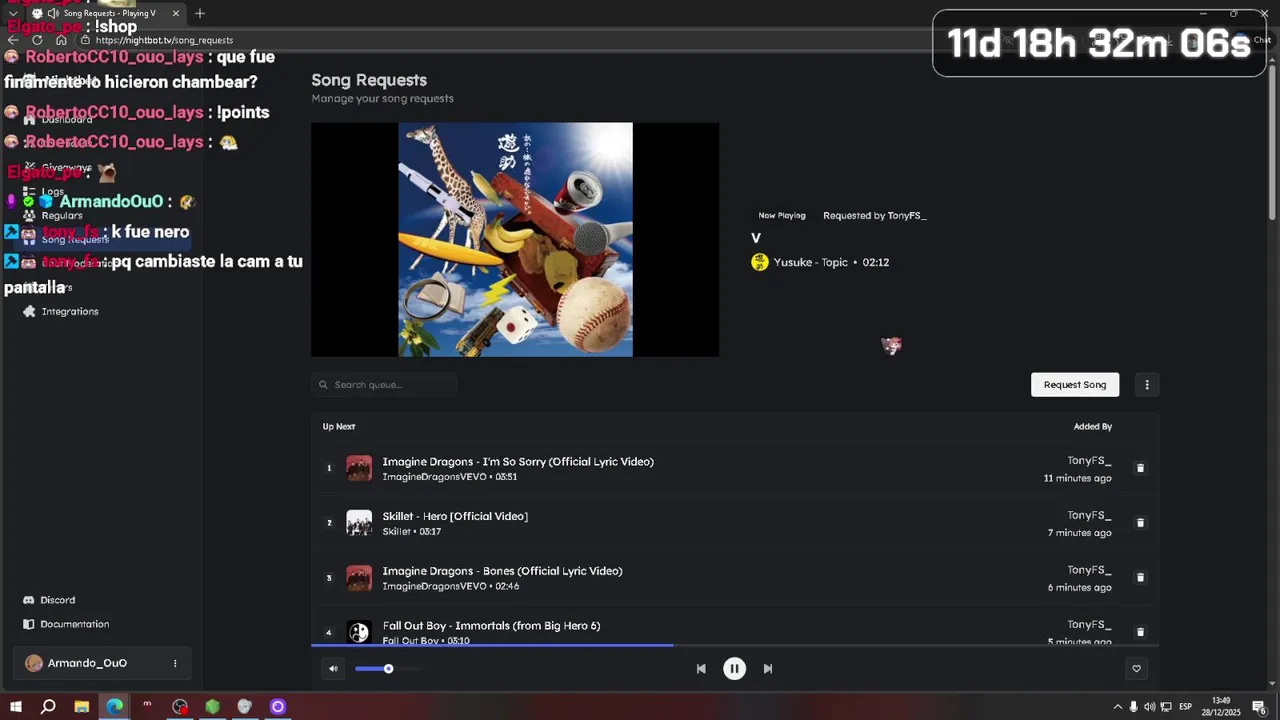Viewport: 1280px width, 720px height.
Task: Select the Song Requests - Playing V tab
Action: tap(106, 13)
